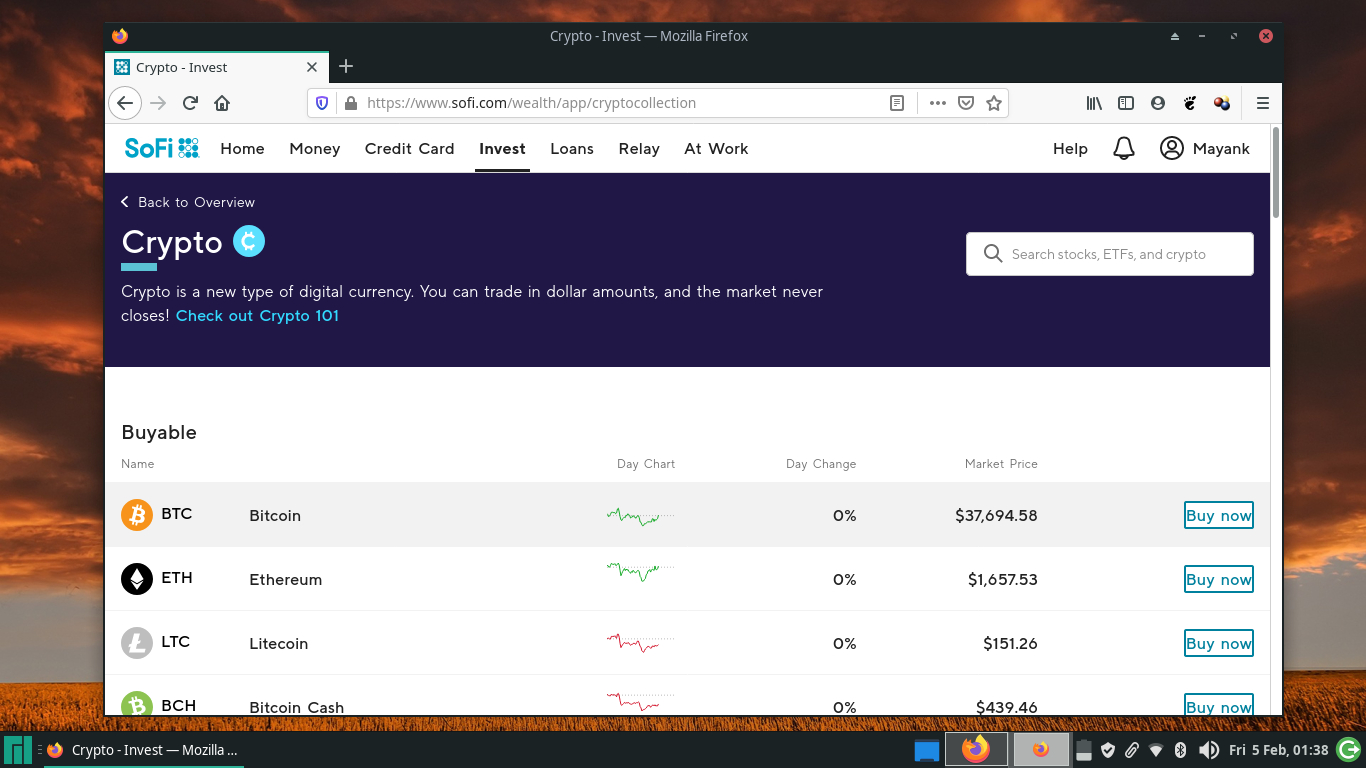Click the colored balls extension icon

[1222, 103]
